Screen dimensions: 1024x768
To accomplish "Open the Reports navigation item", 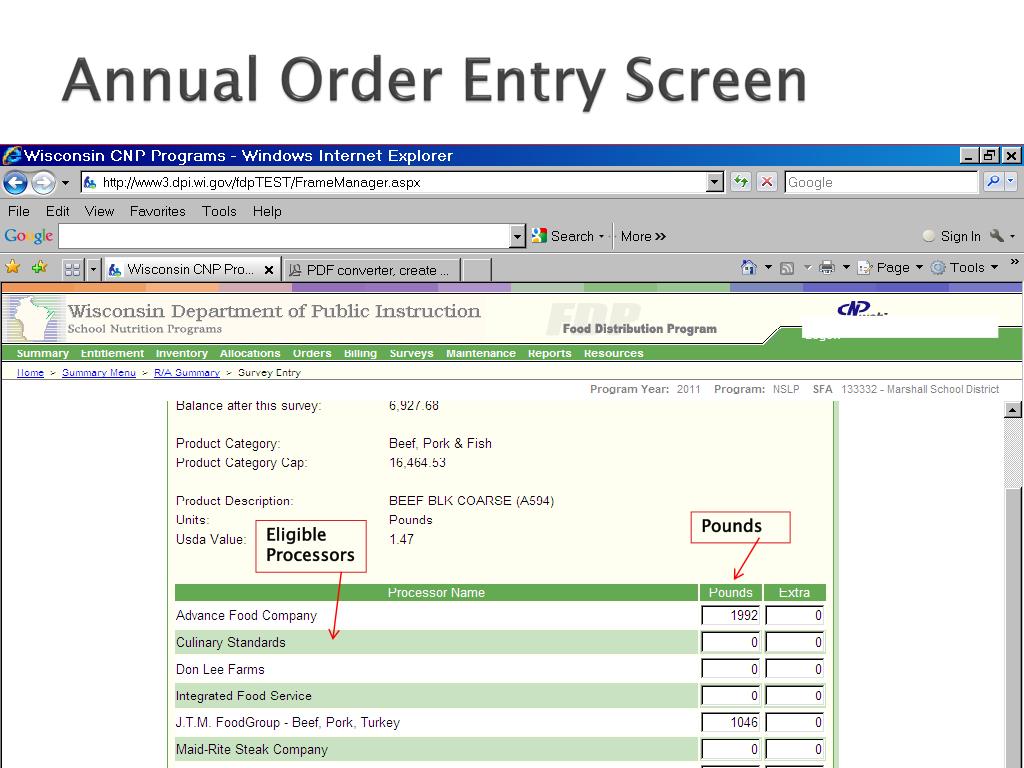I will [549, 353].
